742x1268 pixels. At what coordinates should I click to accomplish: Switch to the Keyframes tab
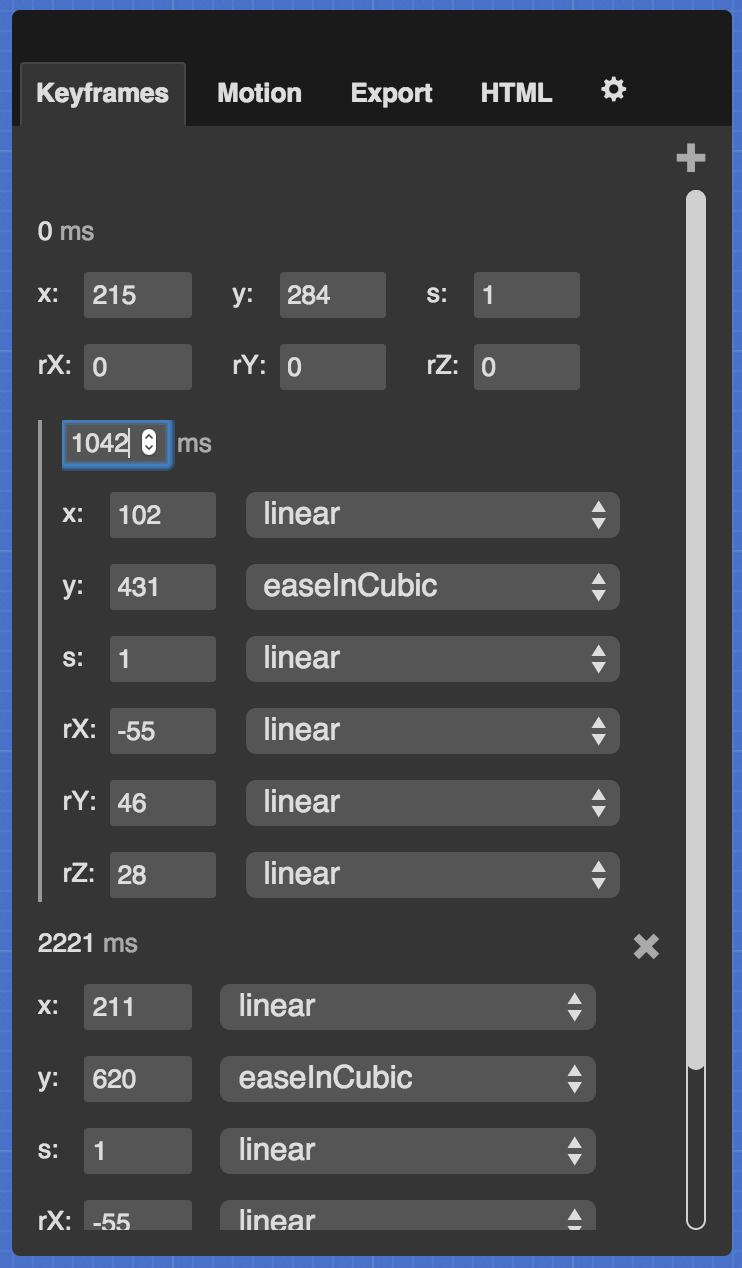(102, 94)
